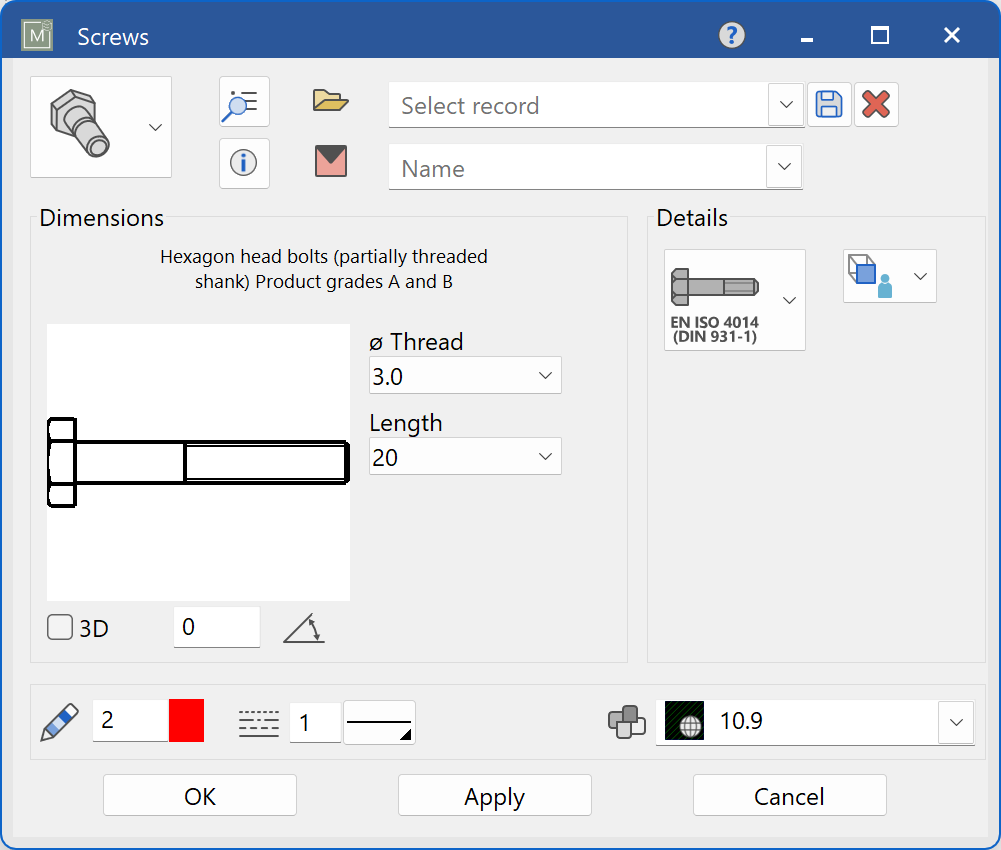
Task: Click the red color swatch
Action: click(x=187, y=720)
